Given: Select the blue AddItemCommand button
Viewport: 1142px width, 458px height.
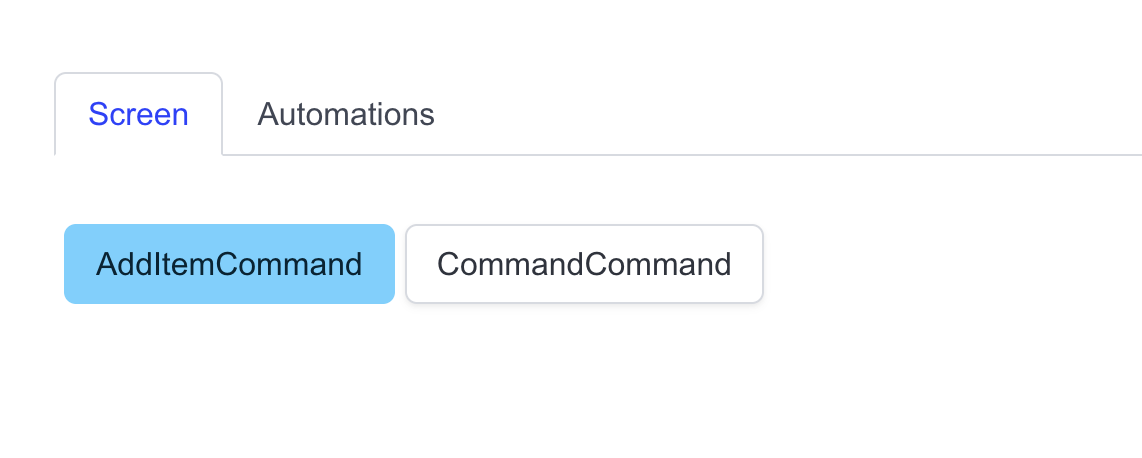Looking at the screenshot, I should (x=229, y=264).
